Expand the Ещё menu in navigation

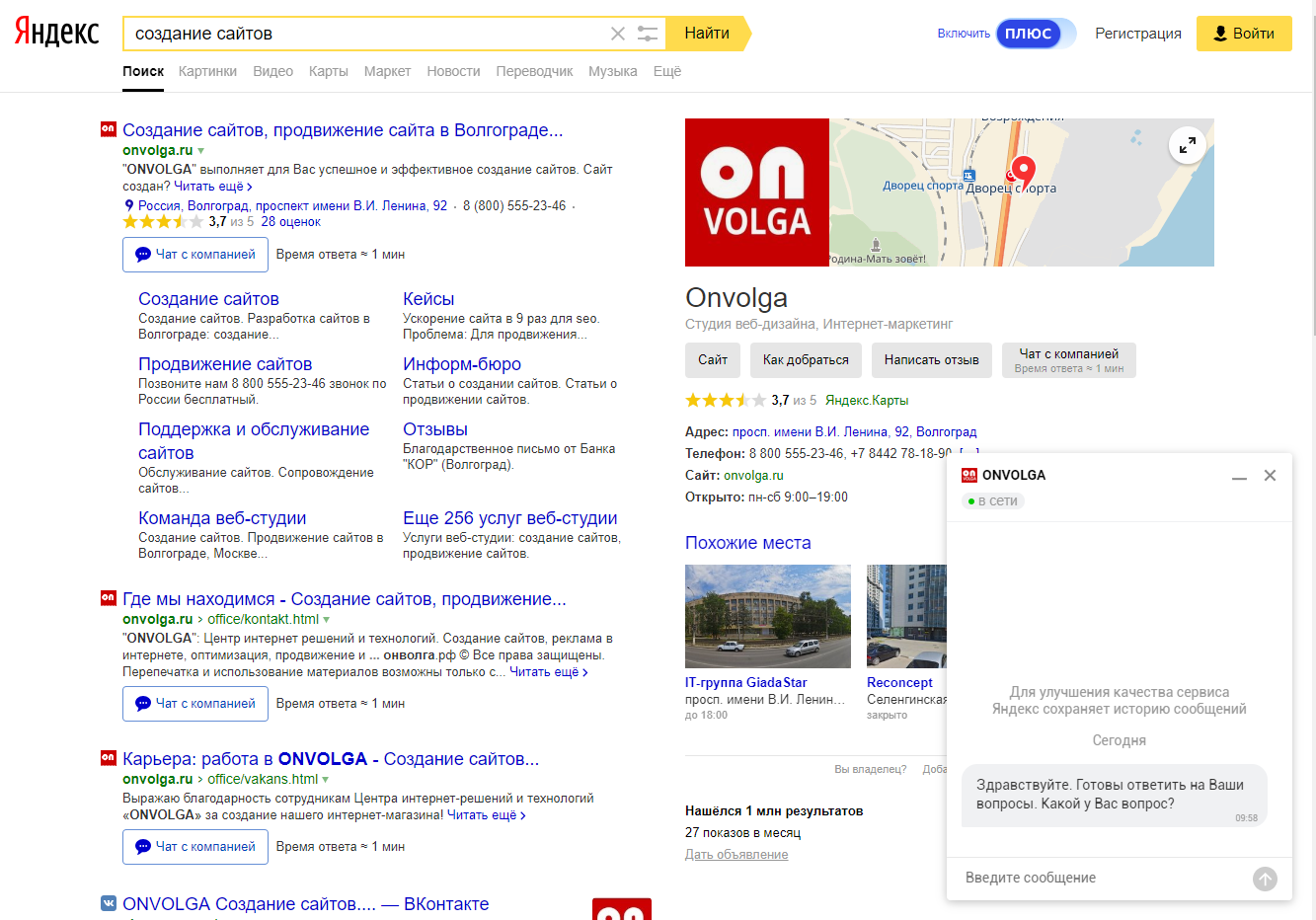[x=667, y=71]
